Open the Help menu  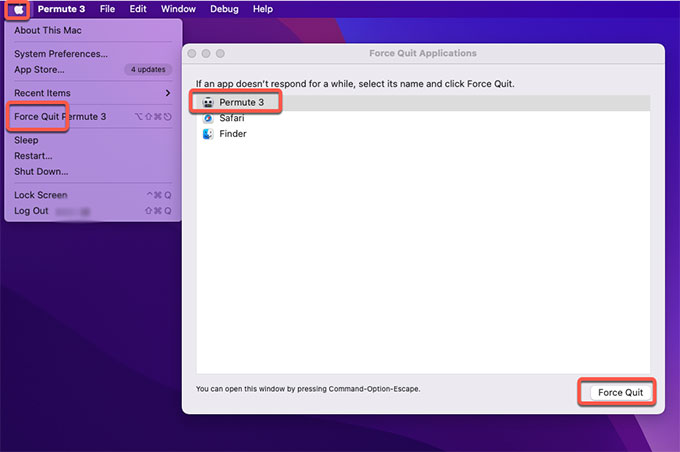click(x=262, y=9)
